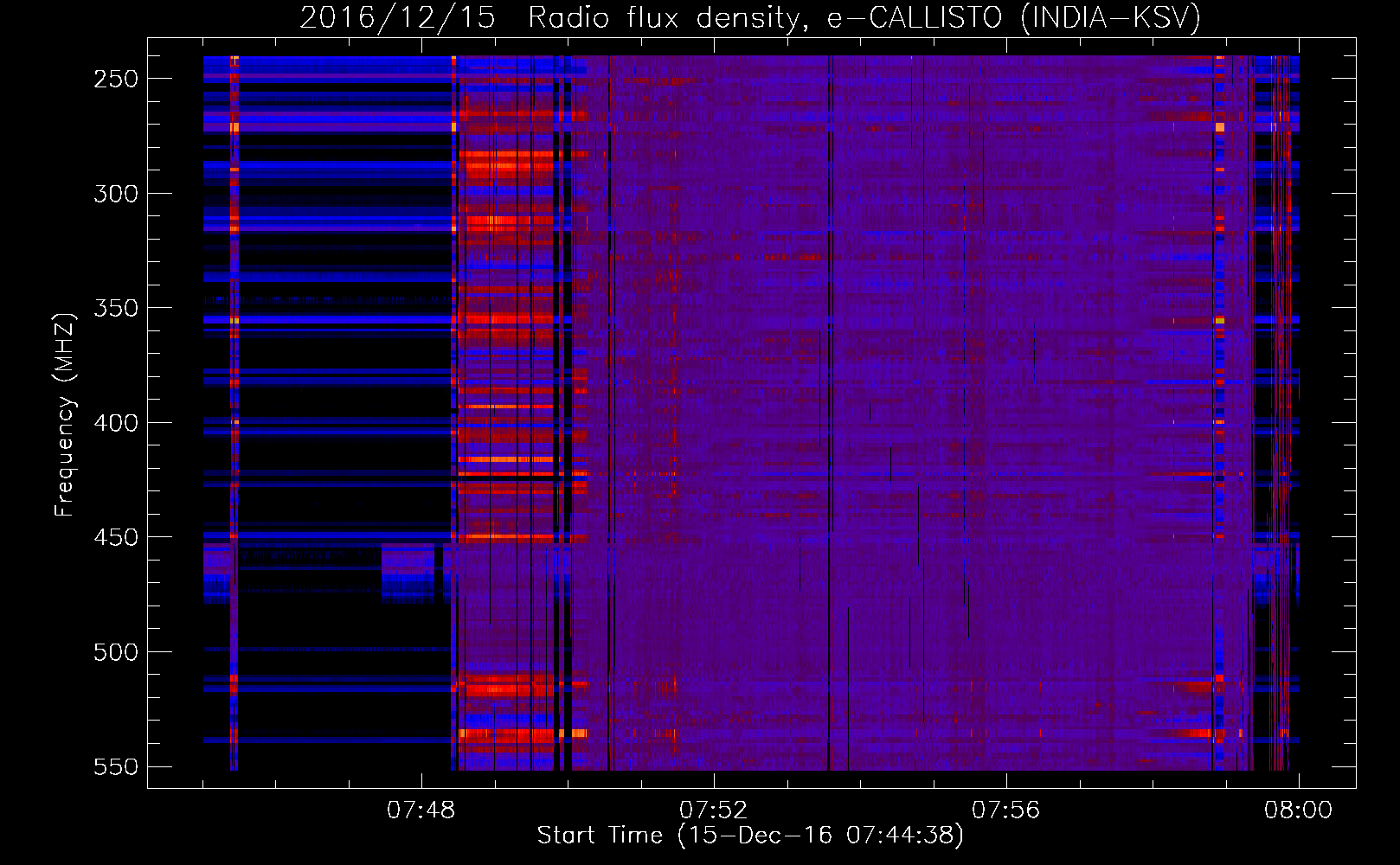Click the 250 frequency tick label
1400x865 pixels.
tap(116, 79)
